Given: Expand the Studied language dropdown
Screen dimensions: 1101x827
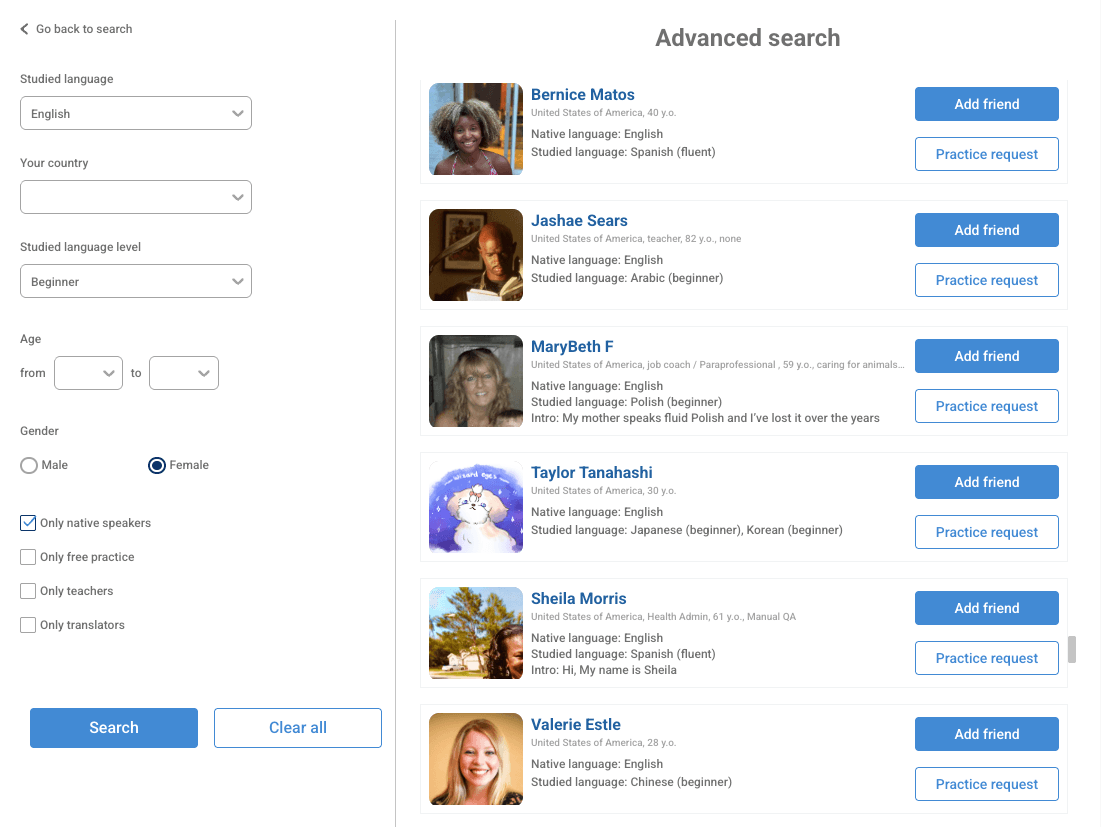Looking at the screenshot, I should click(x=136, y=113).
